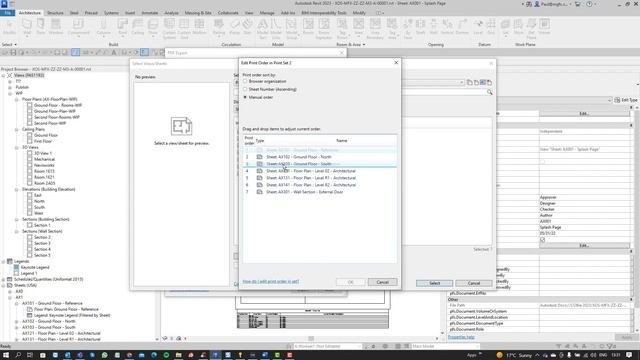Screen dimensions: 640x360
Task: Click the search magnifier in the Select Views/Sheets dialog
Action: coord(489,93)
